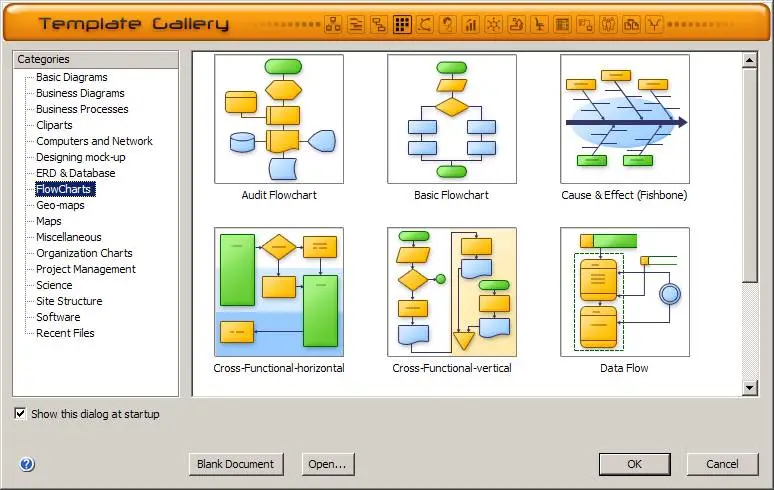Open help with the blue question icon
Viewport: 774px width, 490px height.
27,464
